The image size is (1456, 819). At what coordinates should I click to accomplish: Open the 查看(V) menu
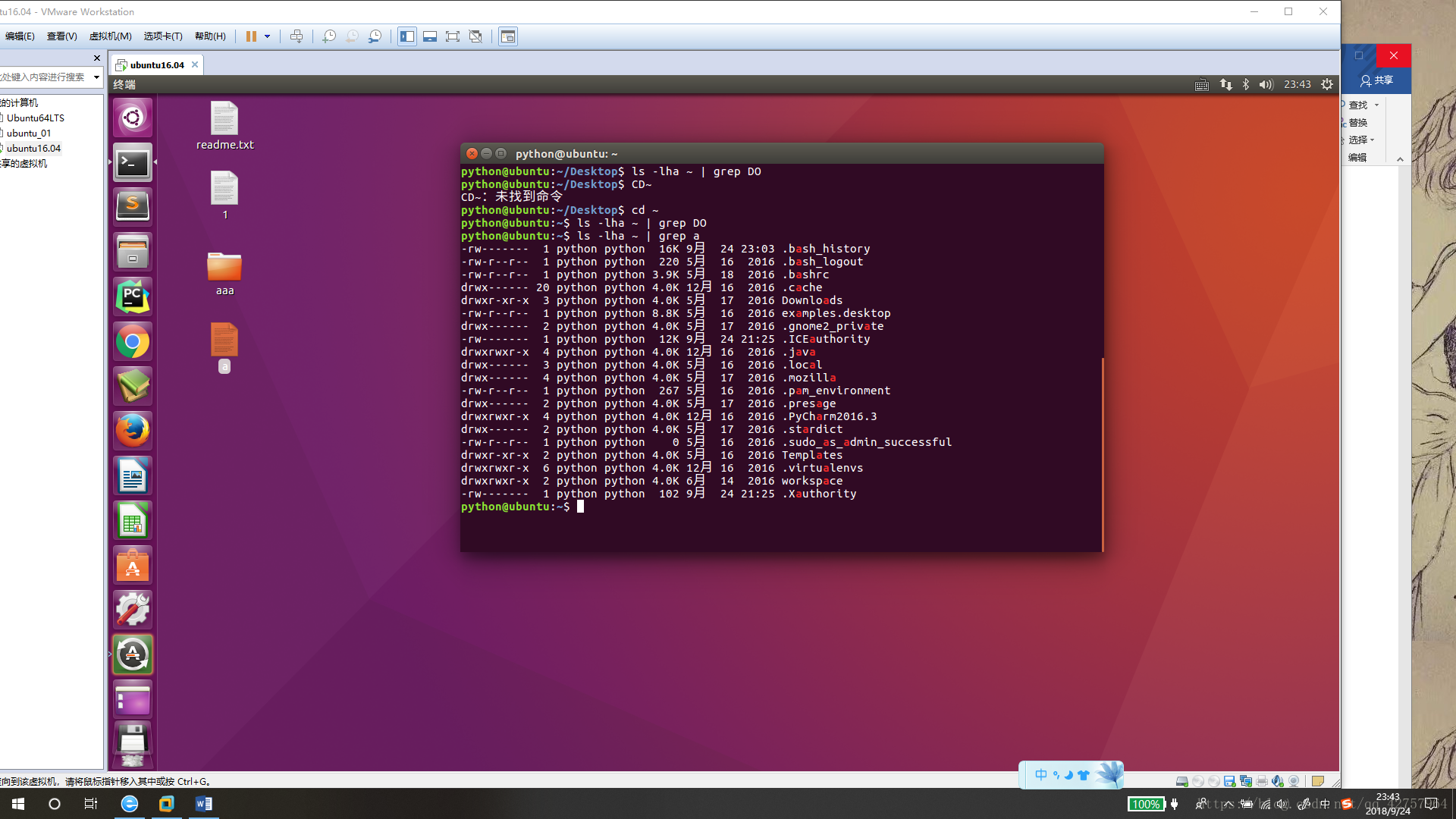click(x=62, y=36)
